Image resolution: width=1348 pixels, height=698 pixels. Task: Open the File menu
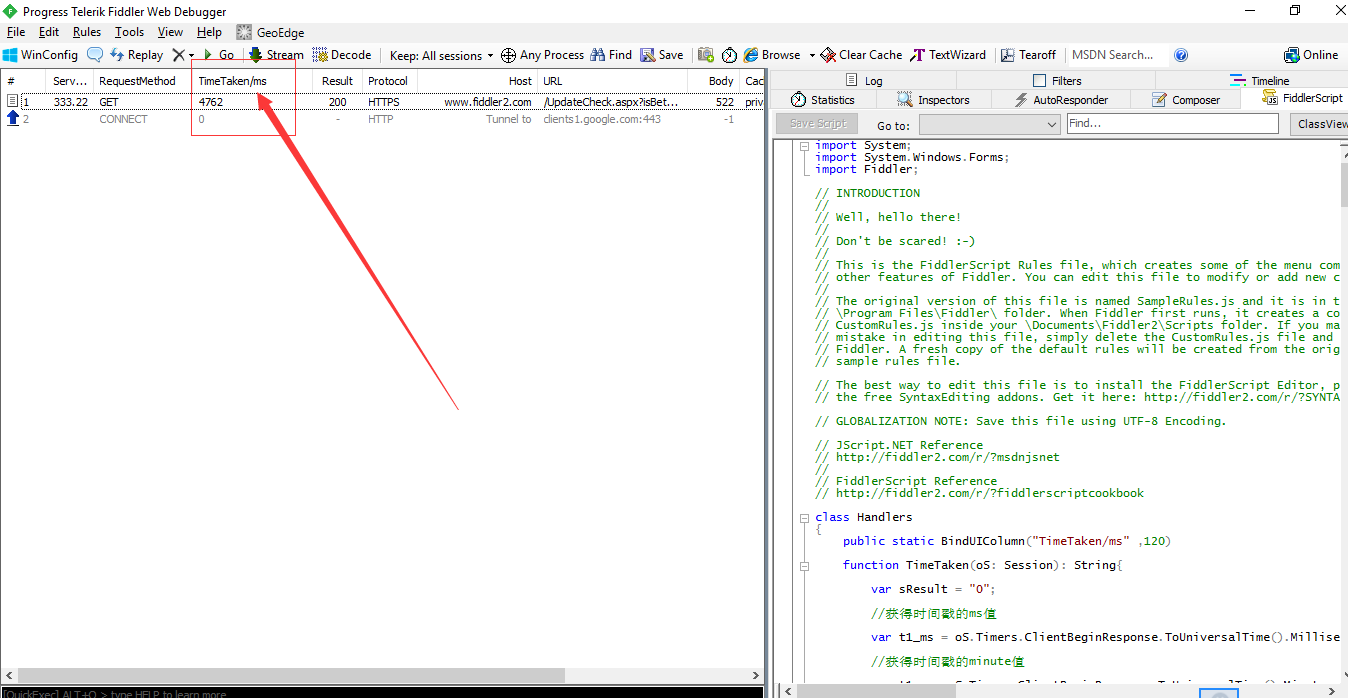(15, 32)
